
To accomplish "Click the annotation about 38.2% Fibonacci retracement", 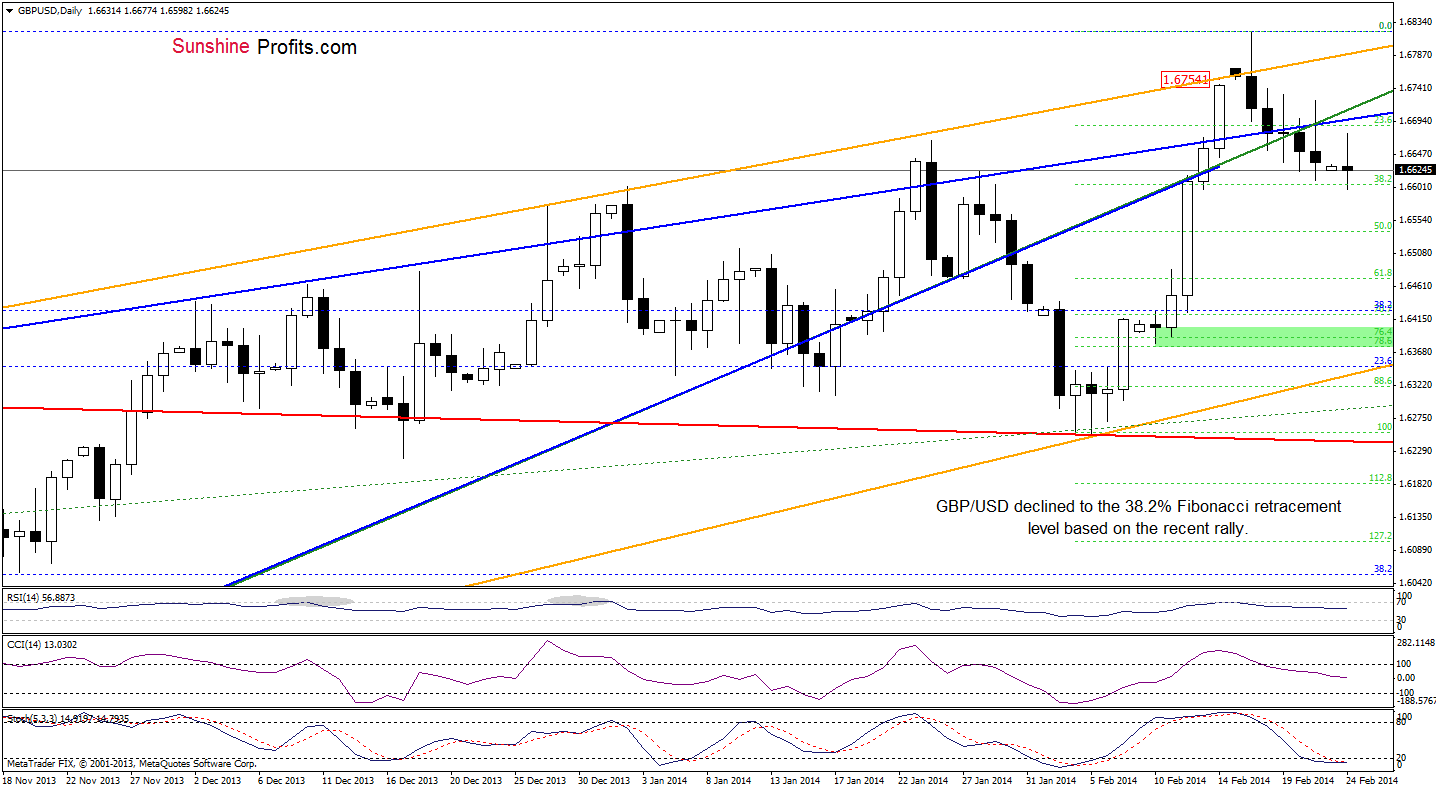I will (x=1138, y=517).
